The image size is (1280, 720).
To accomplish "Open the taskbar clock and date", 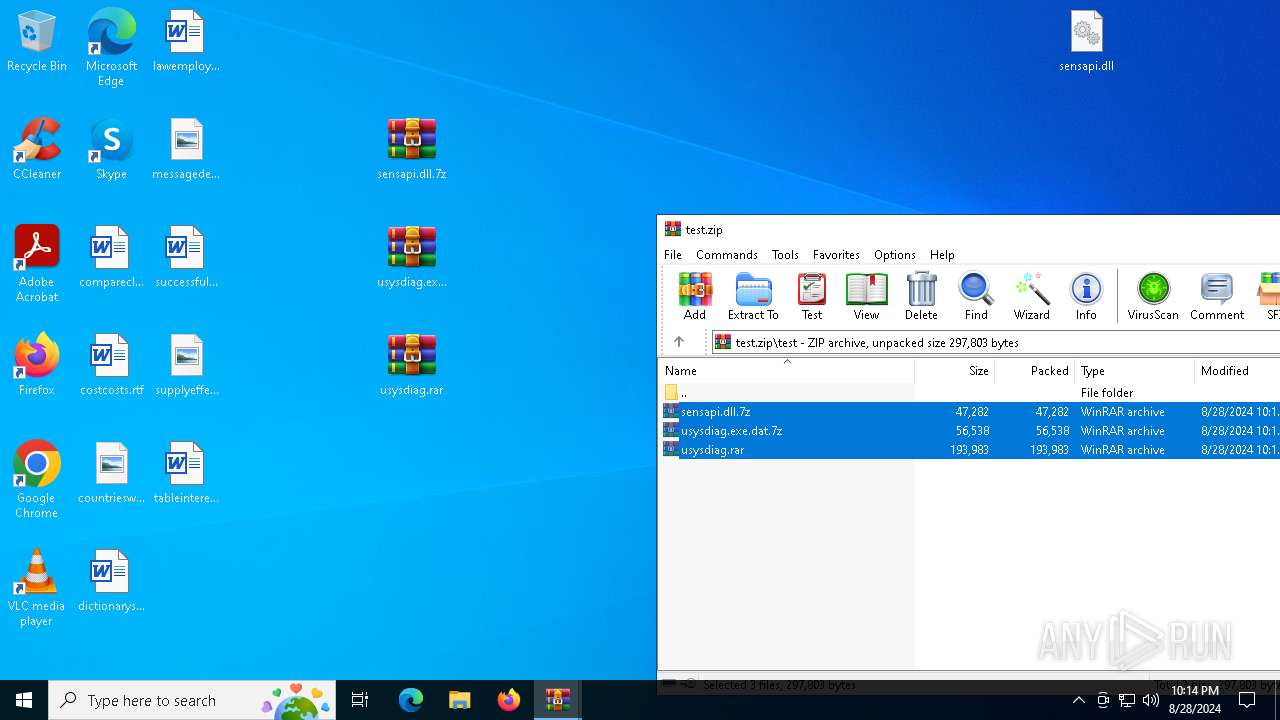I will pyautogui.click(x=1195, y=700).
